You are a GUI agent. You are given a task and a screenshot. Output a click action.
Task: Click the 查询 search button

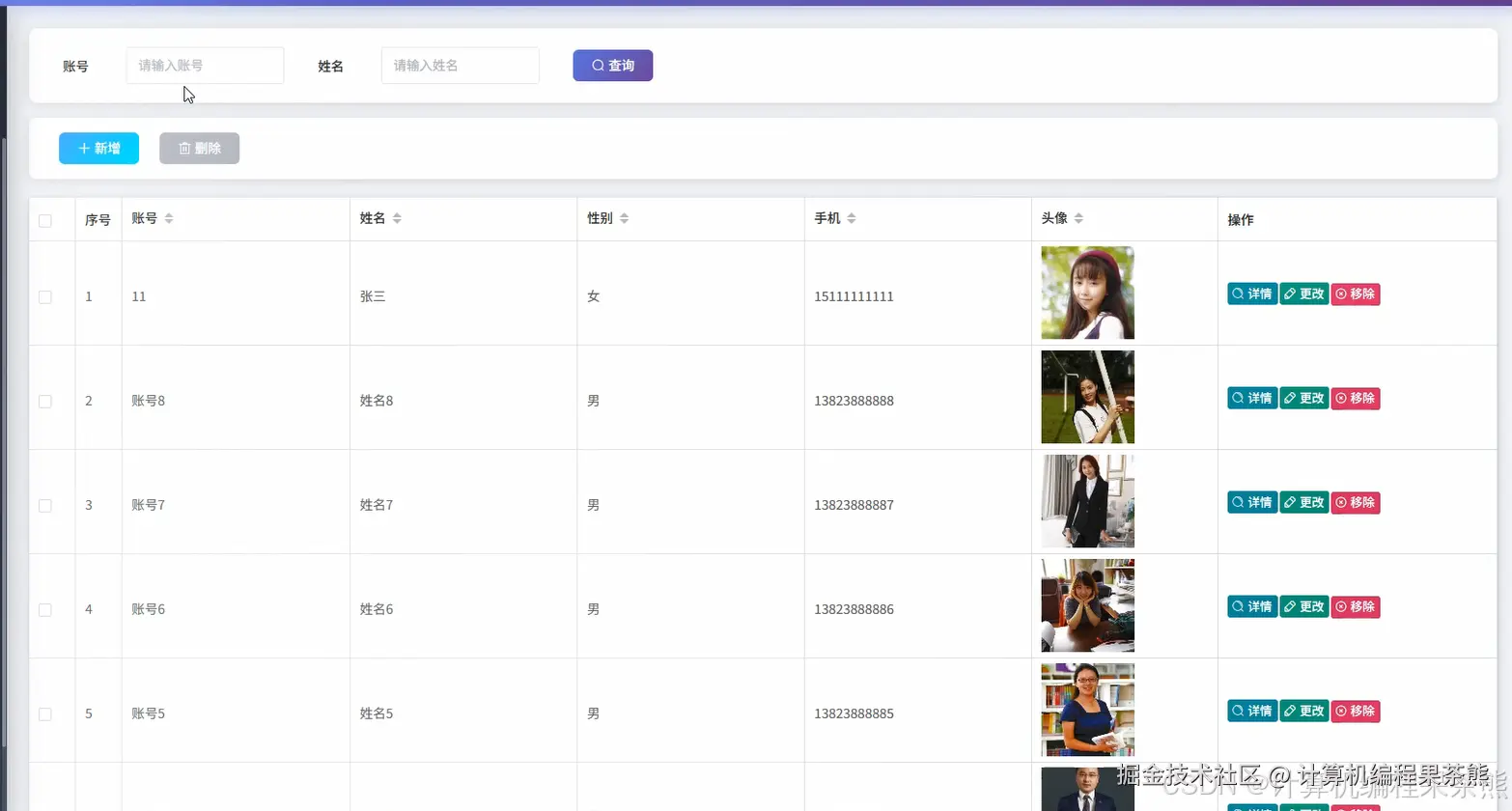[613, 66]
